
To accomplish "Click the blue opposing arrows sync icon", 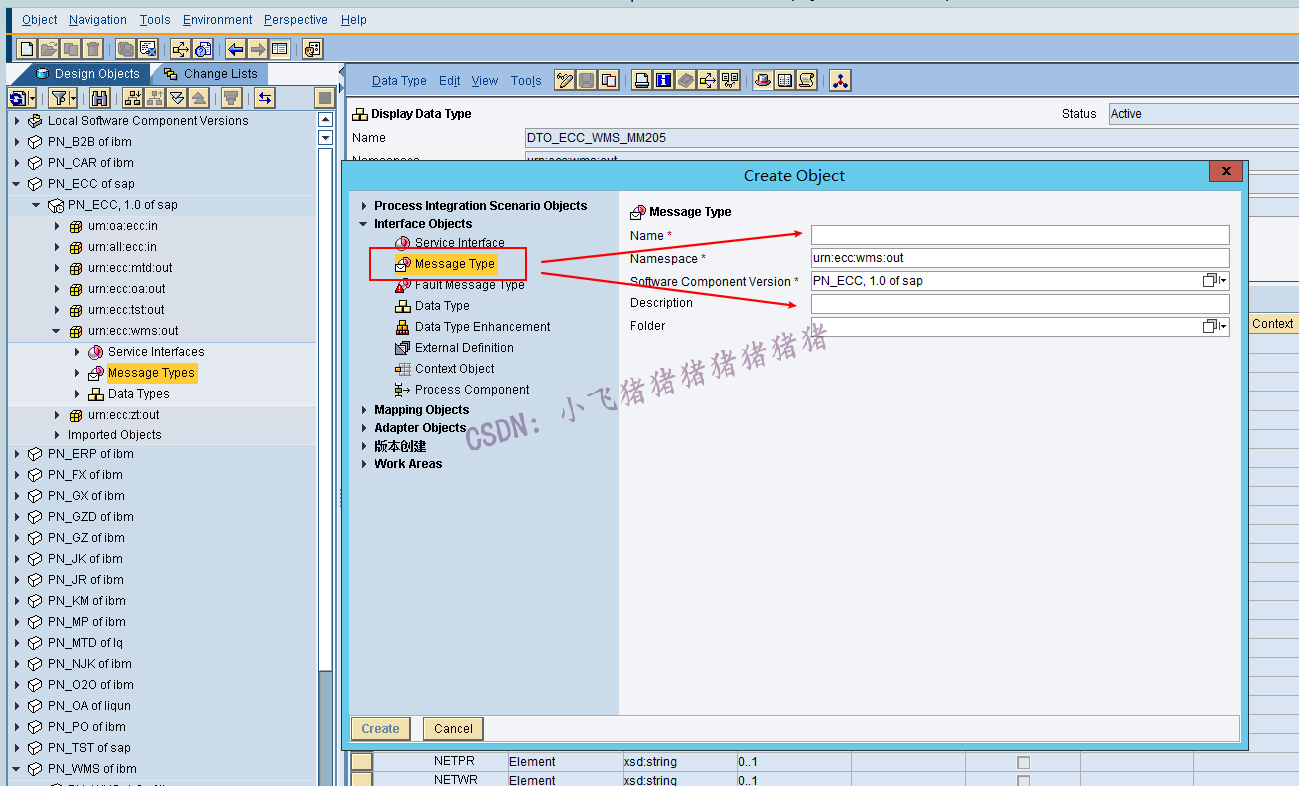I will [265, 97].
